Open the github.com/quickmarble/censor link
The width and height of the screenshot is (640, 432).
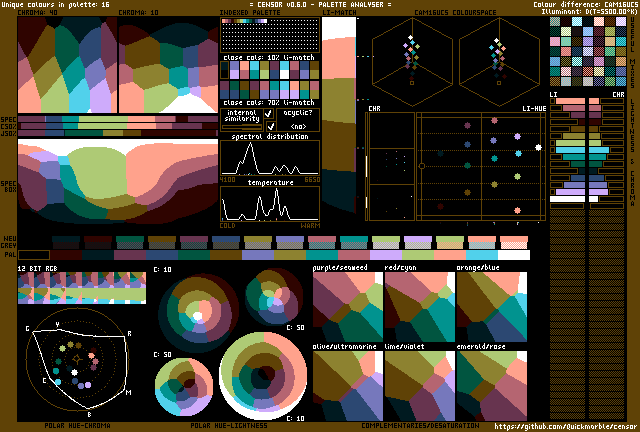(566, 425)
